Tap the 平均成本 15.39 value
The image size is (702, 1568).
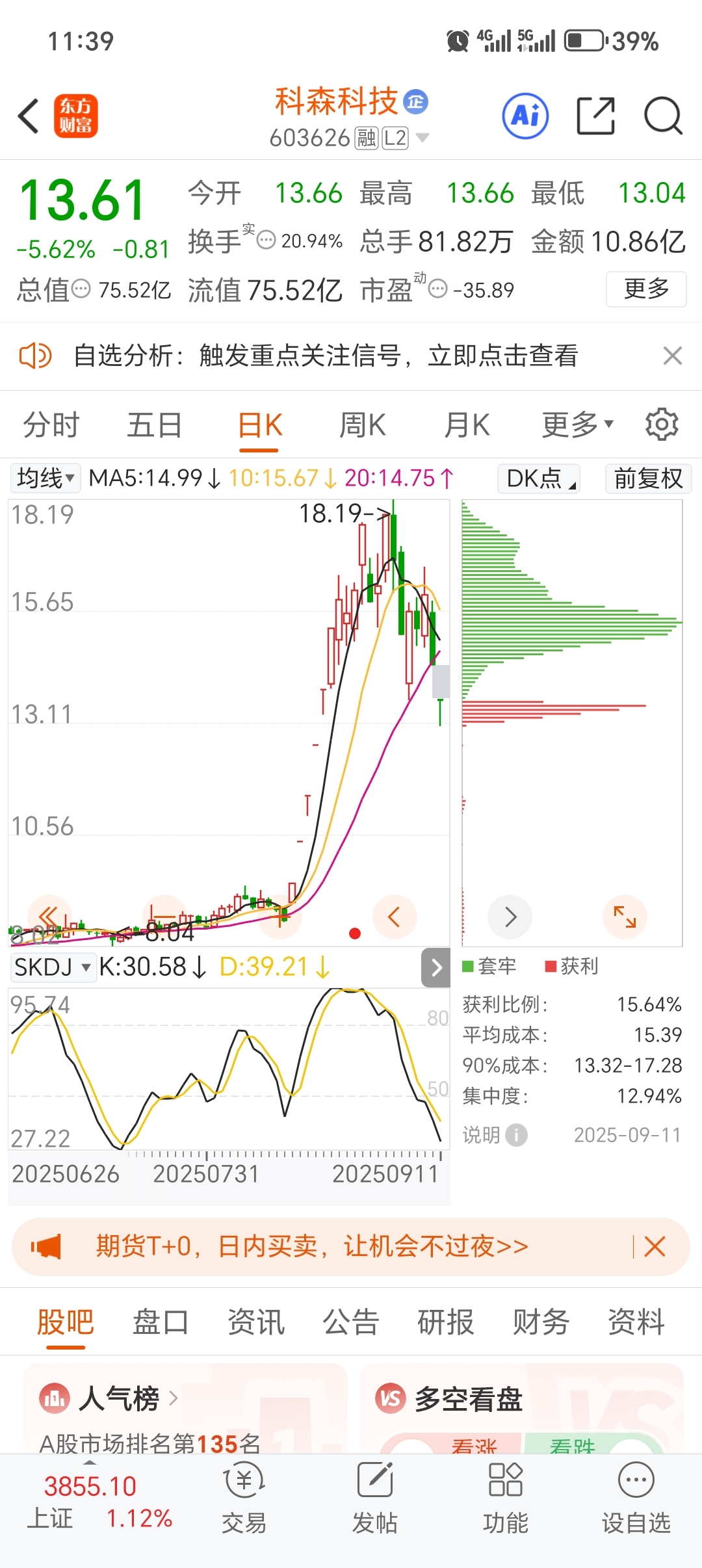(658, 1035)
